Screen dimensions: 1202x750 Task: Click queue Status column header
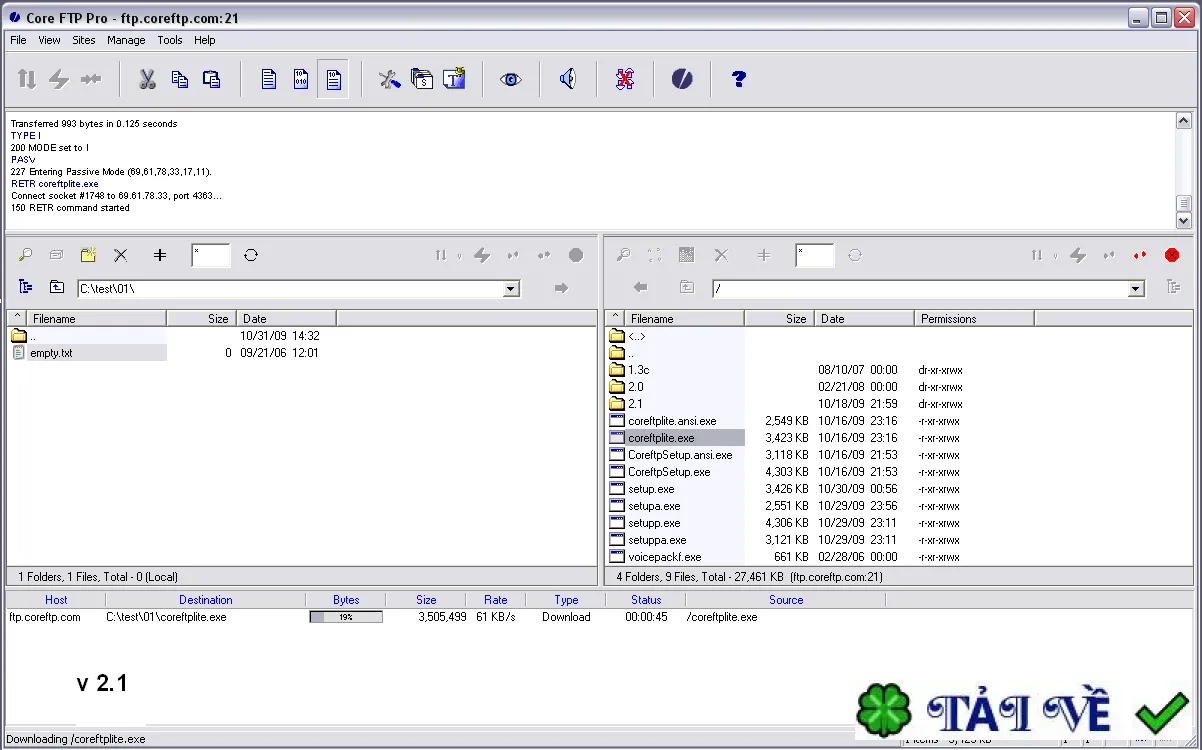point(646,600)
